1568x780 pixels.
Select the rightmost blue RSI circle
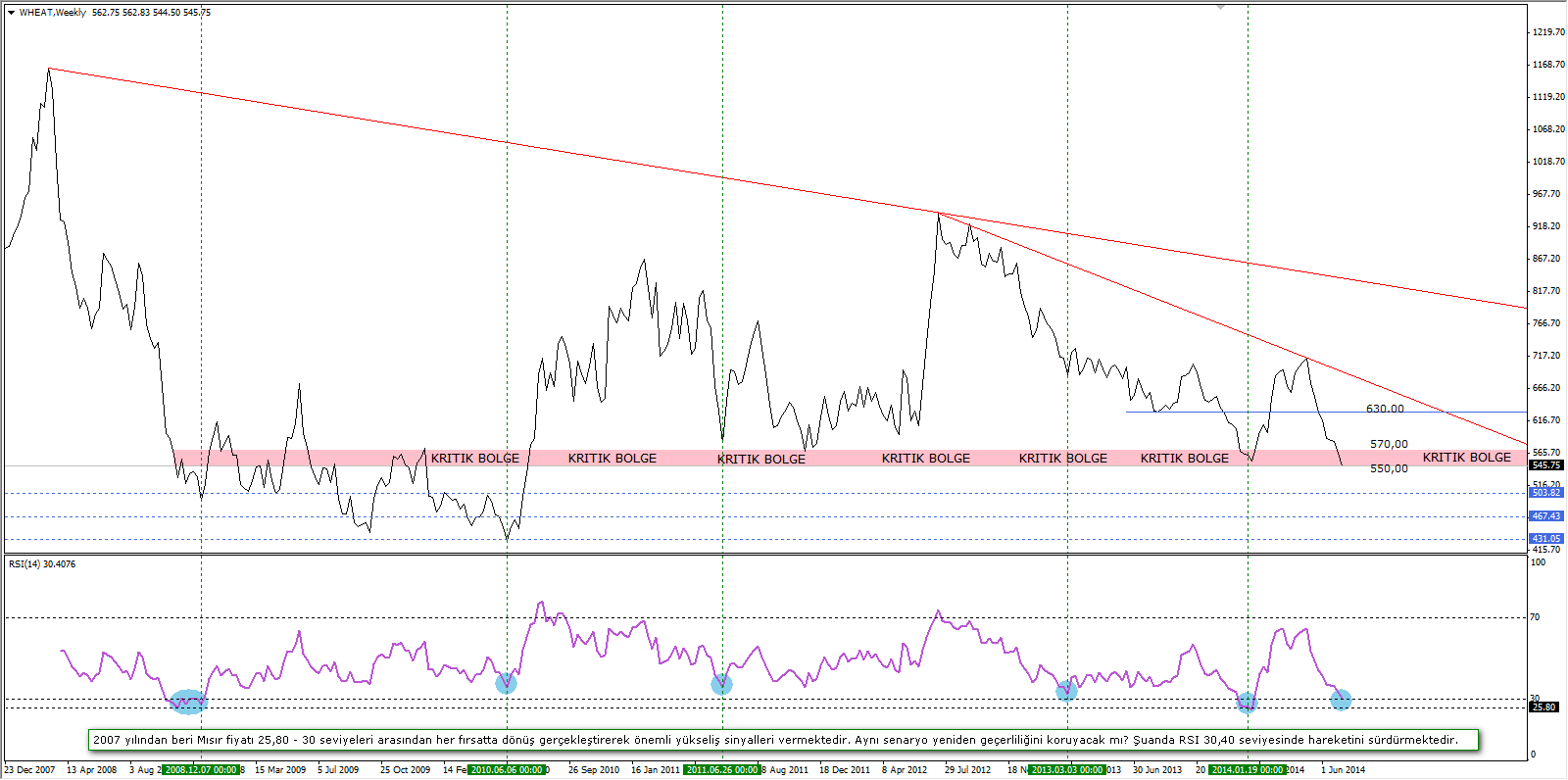click(1341, 699)
